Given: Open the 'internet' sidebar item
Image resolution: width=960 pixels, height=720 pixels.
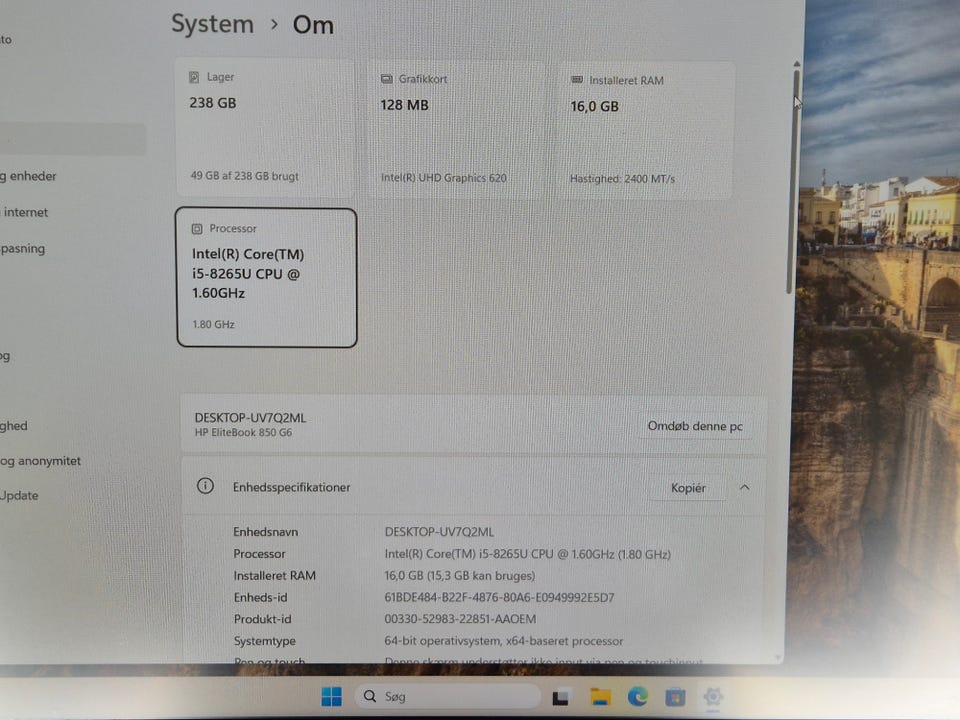Looking at the screenshot, I should tap(24, 212).
